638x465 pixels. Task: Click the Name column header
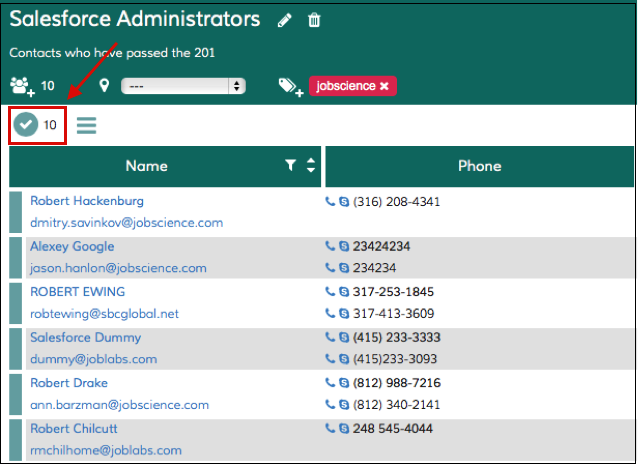(146, 166)
